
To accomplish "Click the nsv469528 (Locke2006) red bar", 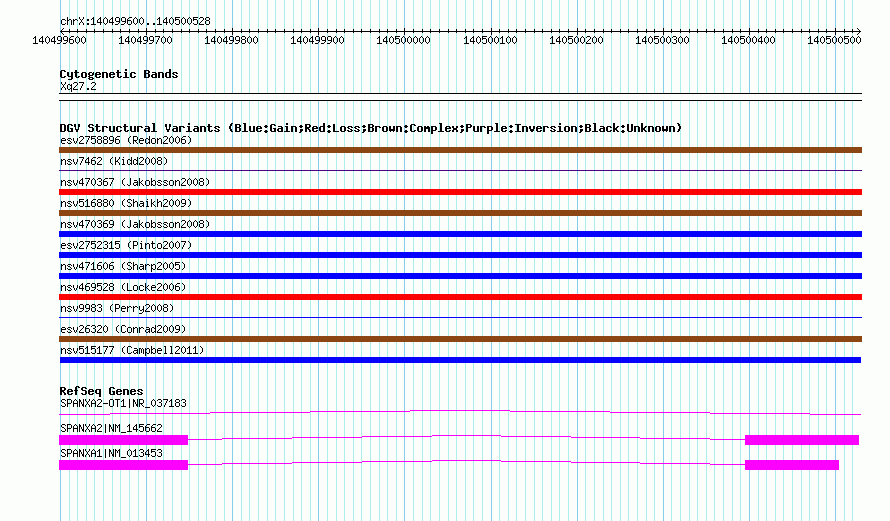I will tap(460, 297).
